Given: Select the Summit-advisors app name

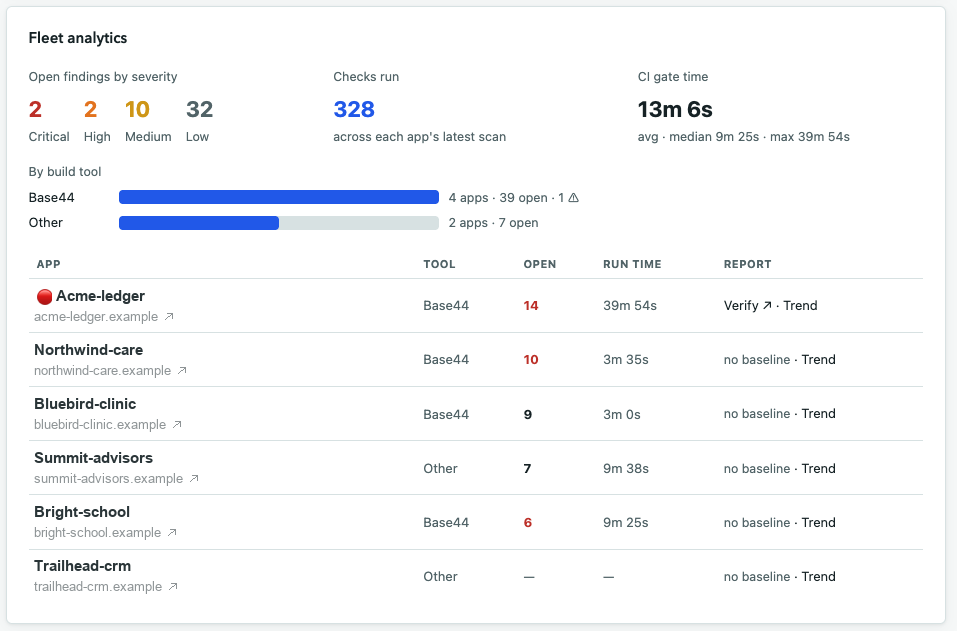Looking at the screenshot, I should (x=93, y=458).
